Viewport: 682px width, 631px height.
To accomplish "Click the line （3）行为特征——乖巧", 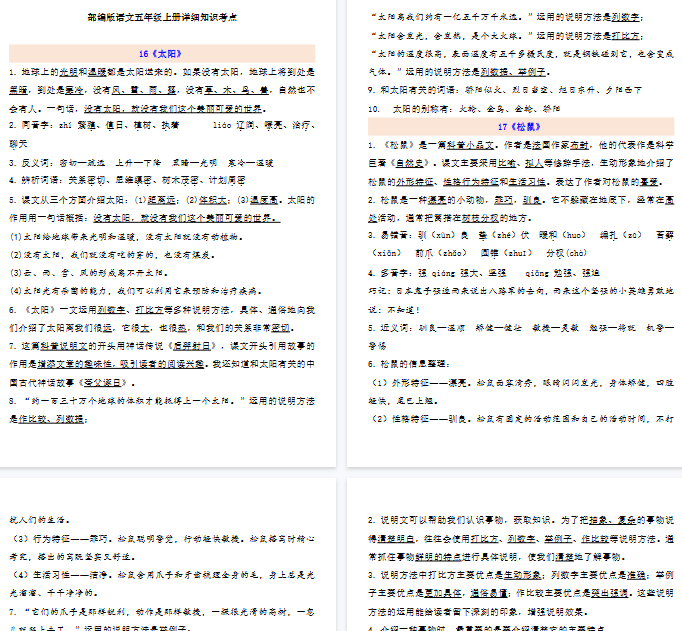I will click(162, 539).
